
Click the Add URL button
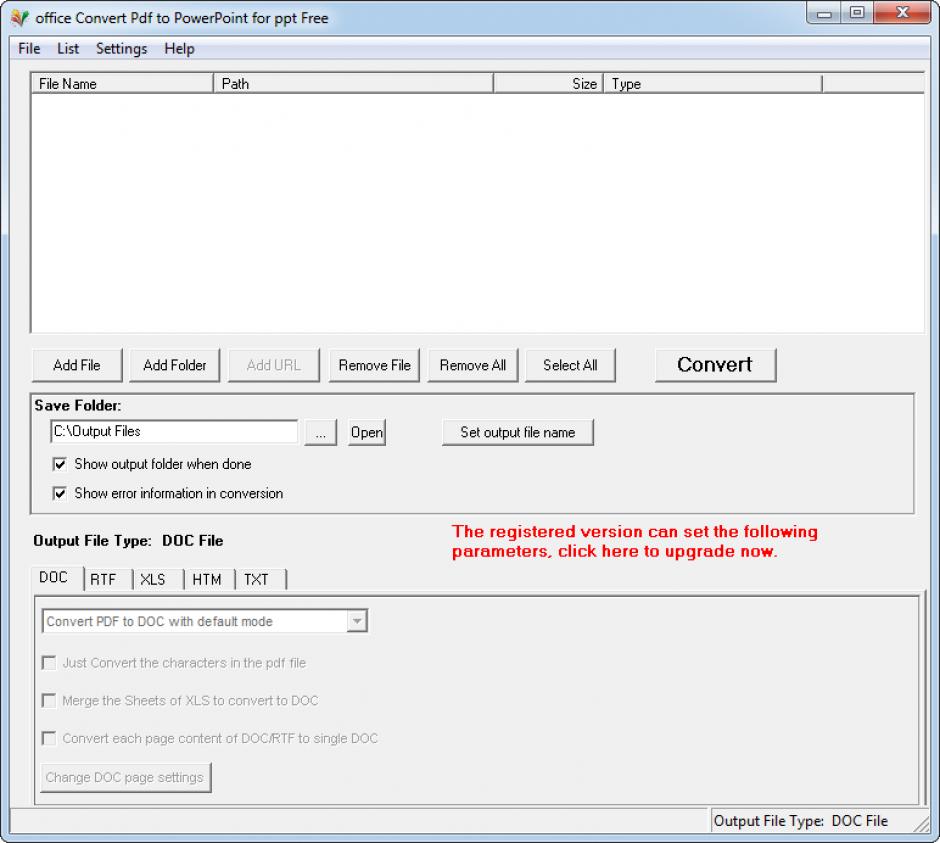(274, 365)
